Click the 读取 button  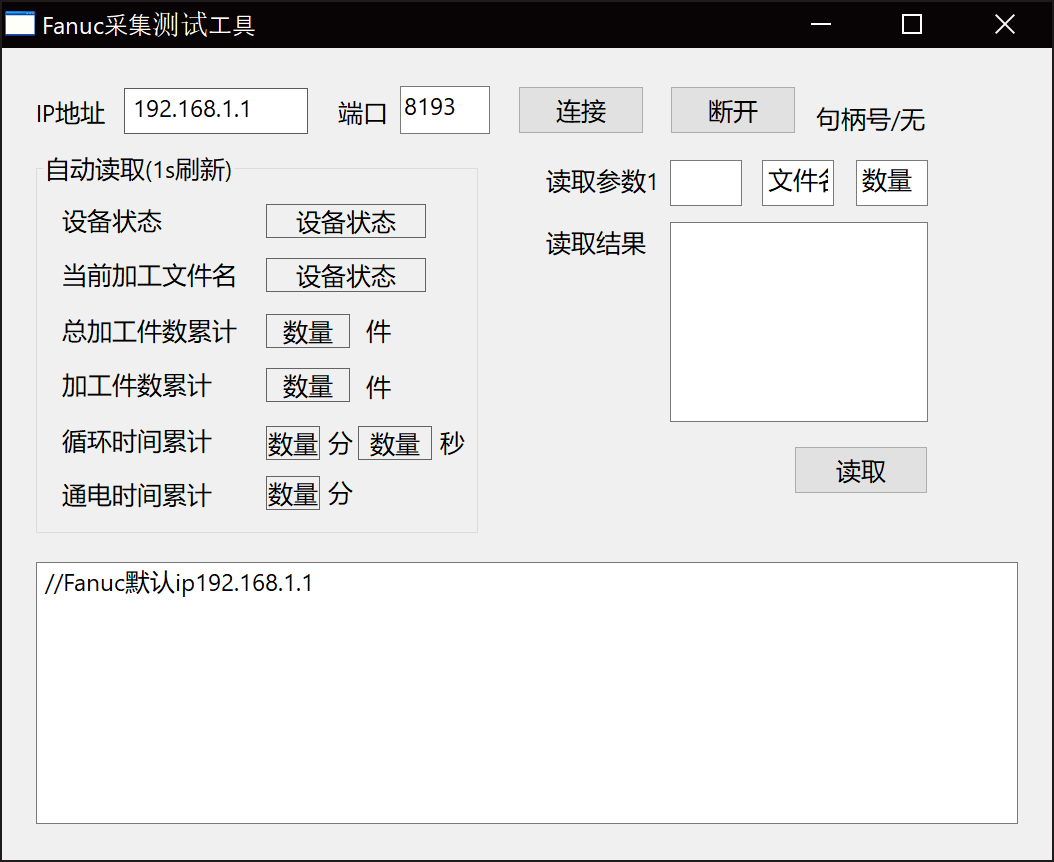pyautogui.click(x=860, y=470)
